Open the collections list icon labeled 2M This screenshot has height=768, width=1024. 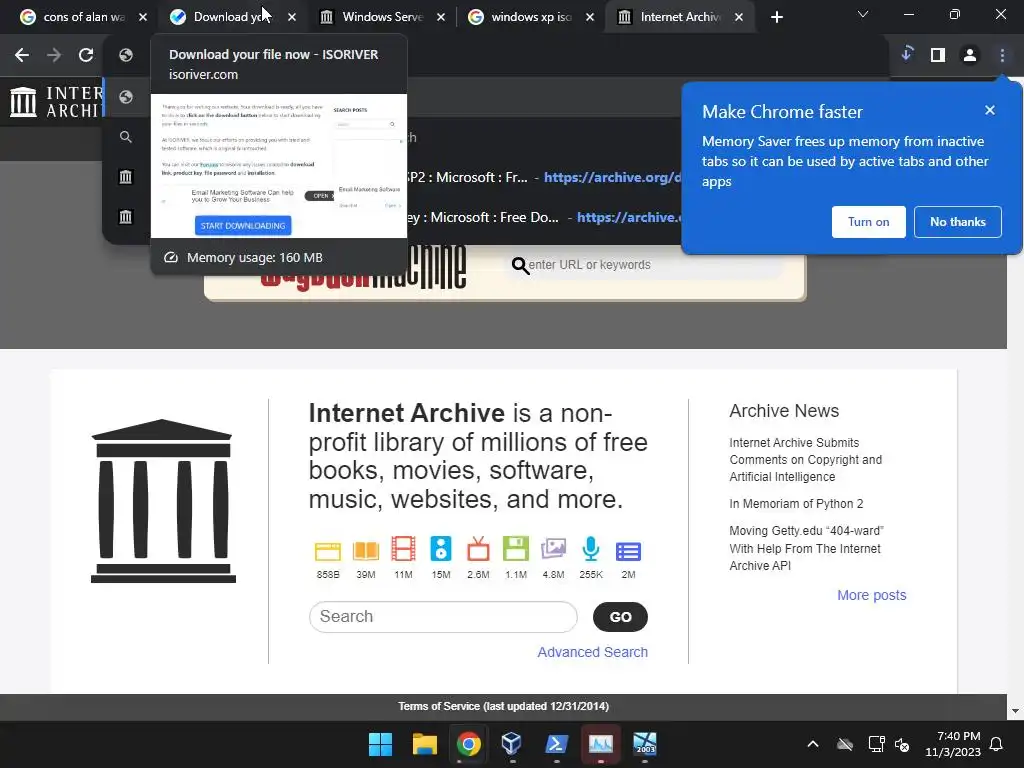628,552
